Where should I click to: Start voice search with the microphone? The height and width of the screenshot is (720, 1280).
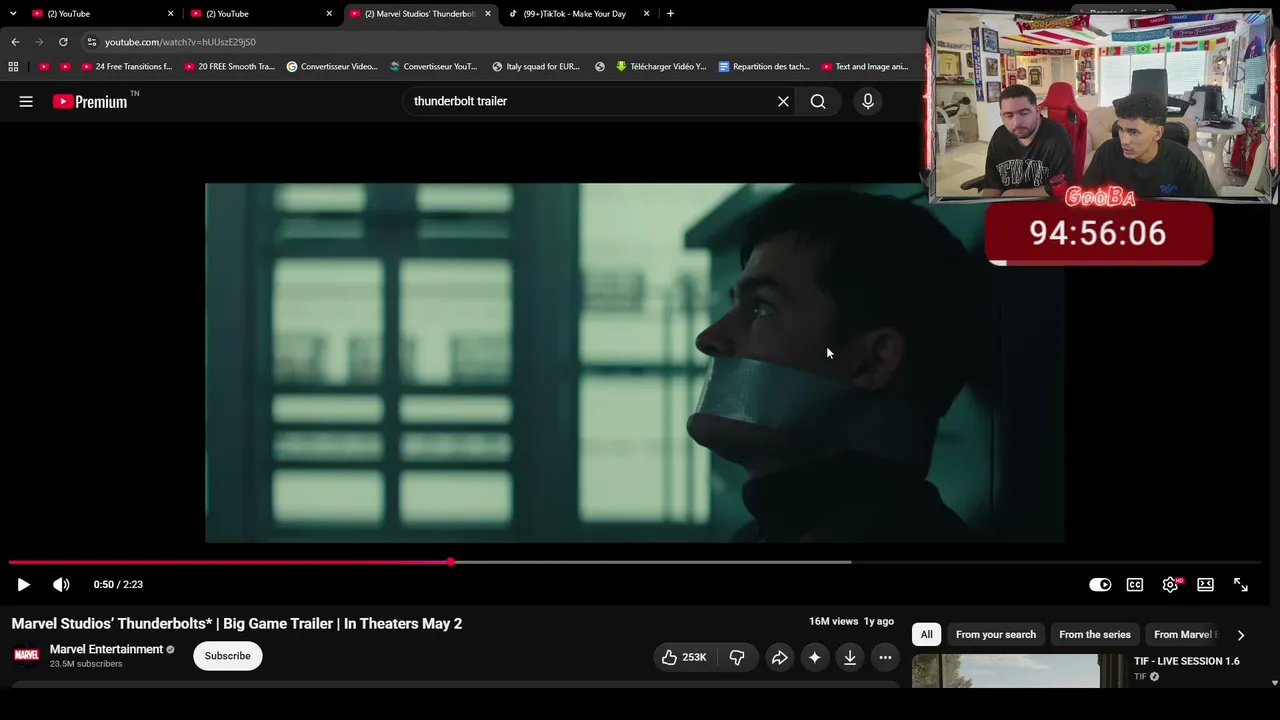(x=868, y=101)
